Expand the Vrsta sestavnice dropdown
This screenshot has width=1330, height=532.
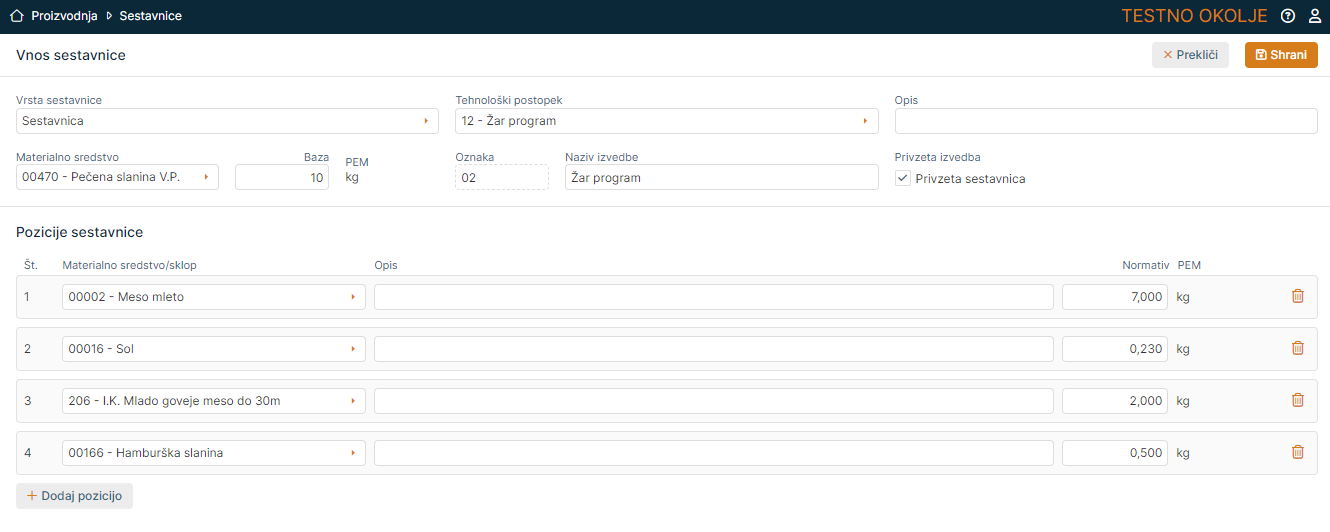[x=227, y=121]
